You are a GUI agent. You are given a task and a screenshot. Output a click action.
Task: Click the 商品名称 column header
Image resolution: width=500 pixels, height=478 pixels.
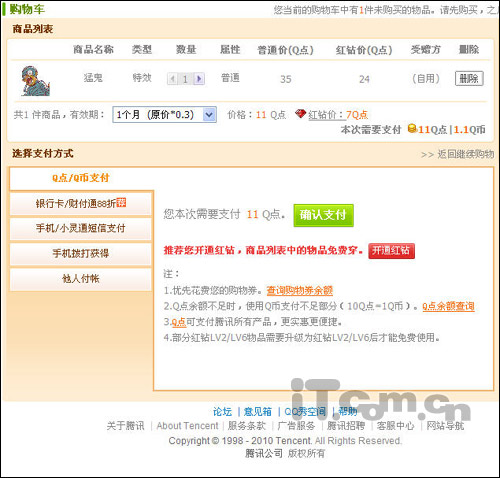(93, 50)
